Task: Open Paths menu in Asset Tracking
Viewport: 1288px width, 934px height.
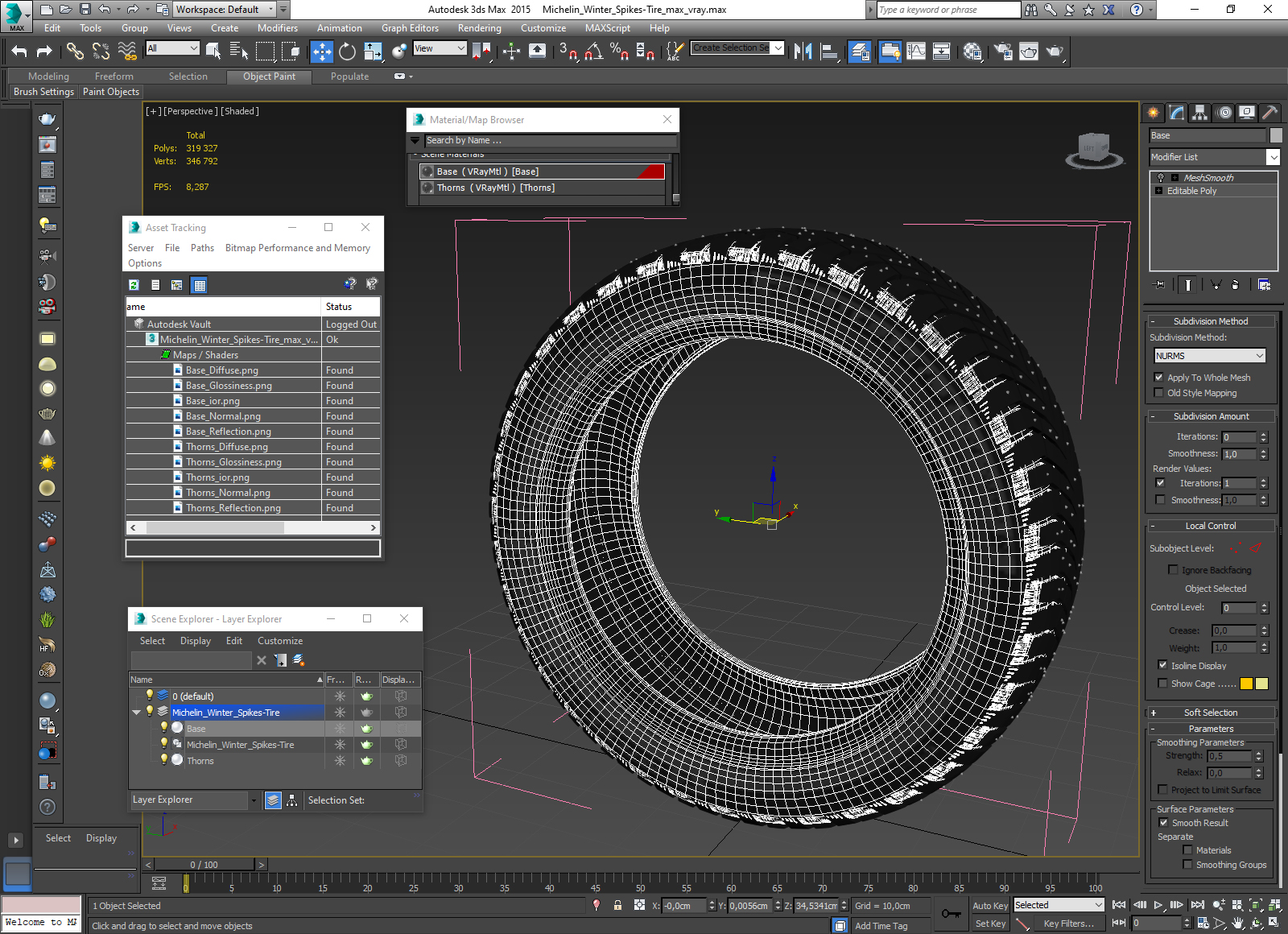Action: click(x=202, y=248)
